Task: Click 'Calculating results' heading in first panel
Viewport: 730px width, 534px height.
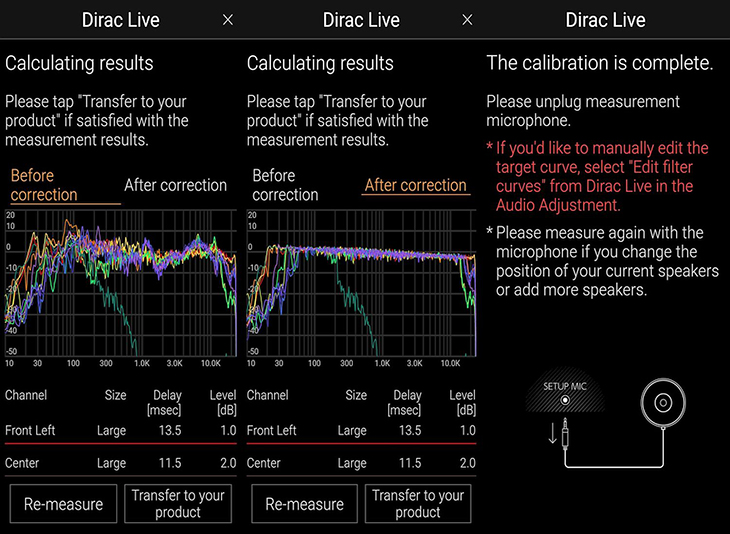Action: click(79, 63)
